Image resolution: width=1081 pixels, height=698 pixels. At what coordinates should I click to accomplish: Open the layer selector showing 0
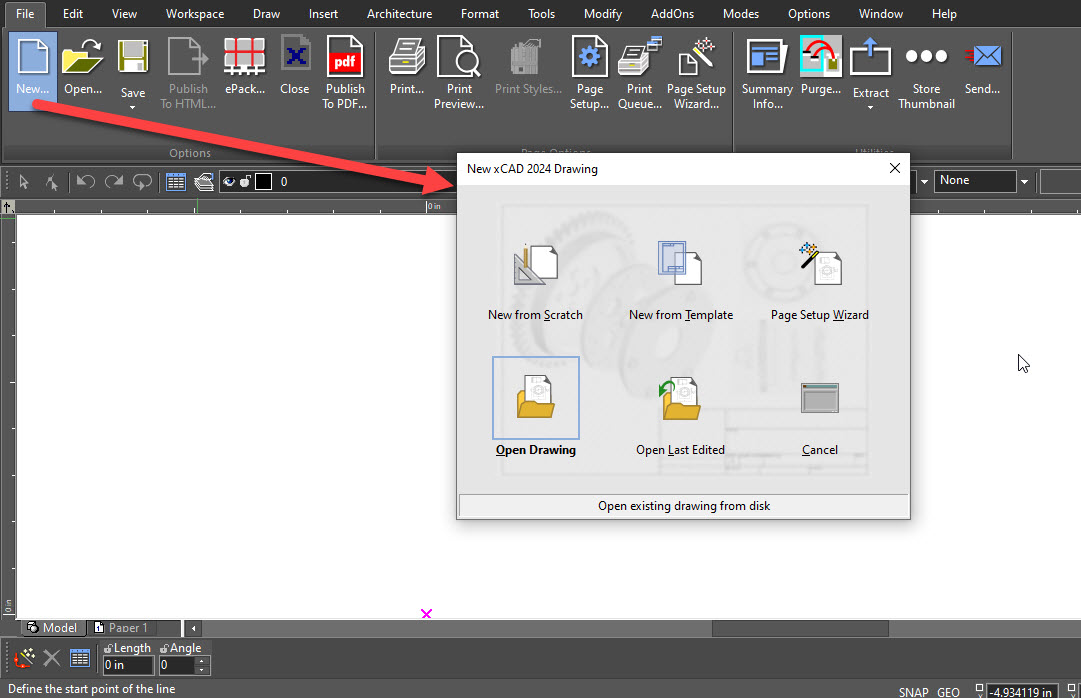[x=338, y=181]
